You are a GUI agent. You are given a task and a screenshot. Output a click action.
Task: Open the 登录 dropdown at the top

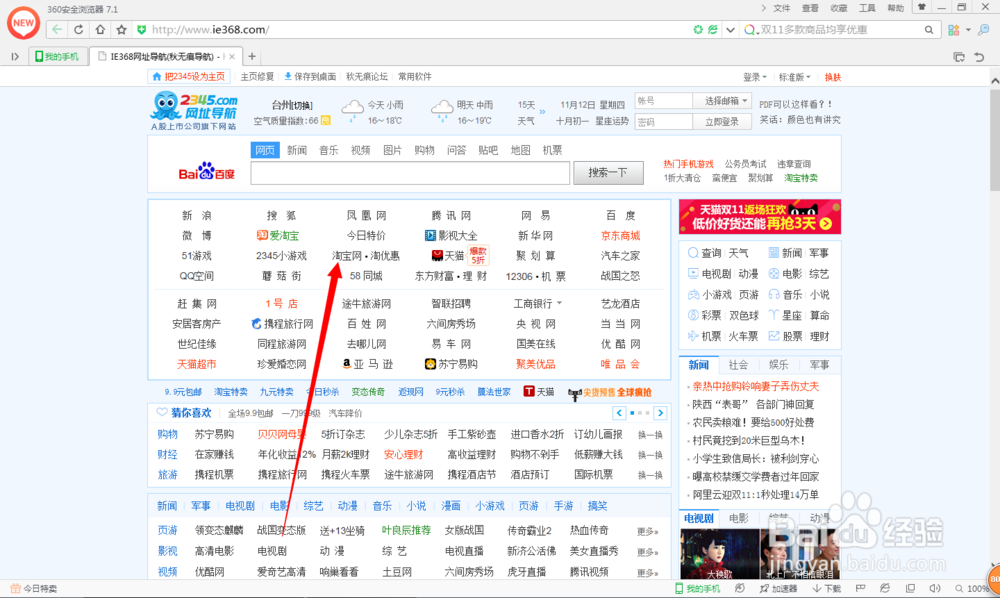click(754, 77)
